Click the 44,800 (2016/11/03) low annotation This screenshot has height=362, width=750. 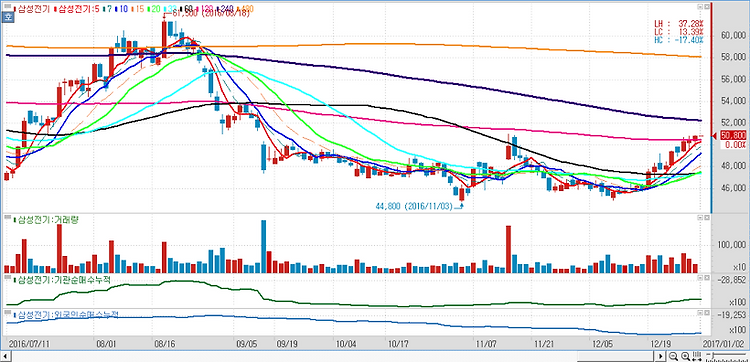[x=415, y=207]
